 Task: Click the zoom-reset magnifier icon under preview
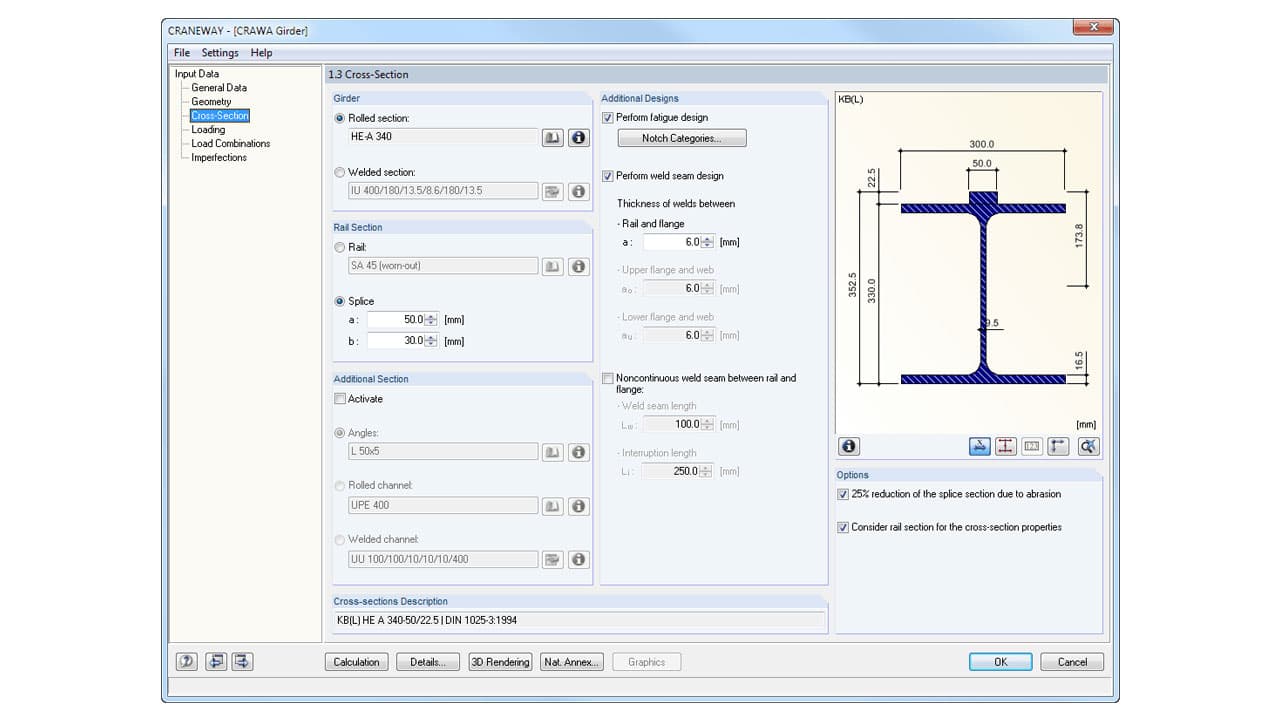click(x=1088, y=447)
